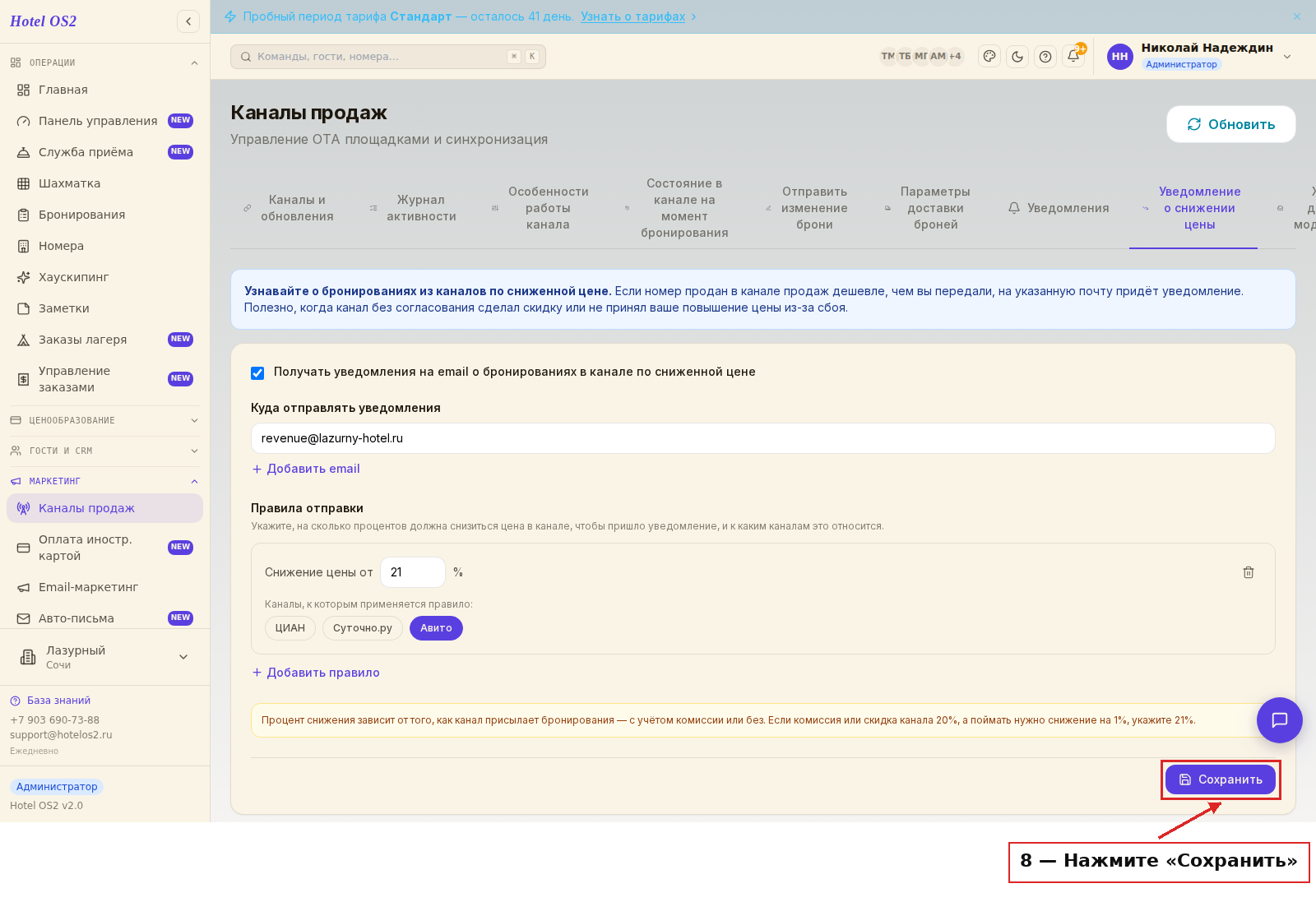
Task: Expand the Гости и CRM section
Action: pyautogui.click(x=104, y=451)
